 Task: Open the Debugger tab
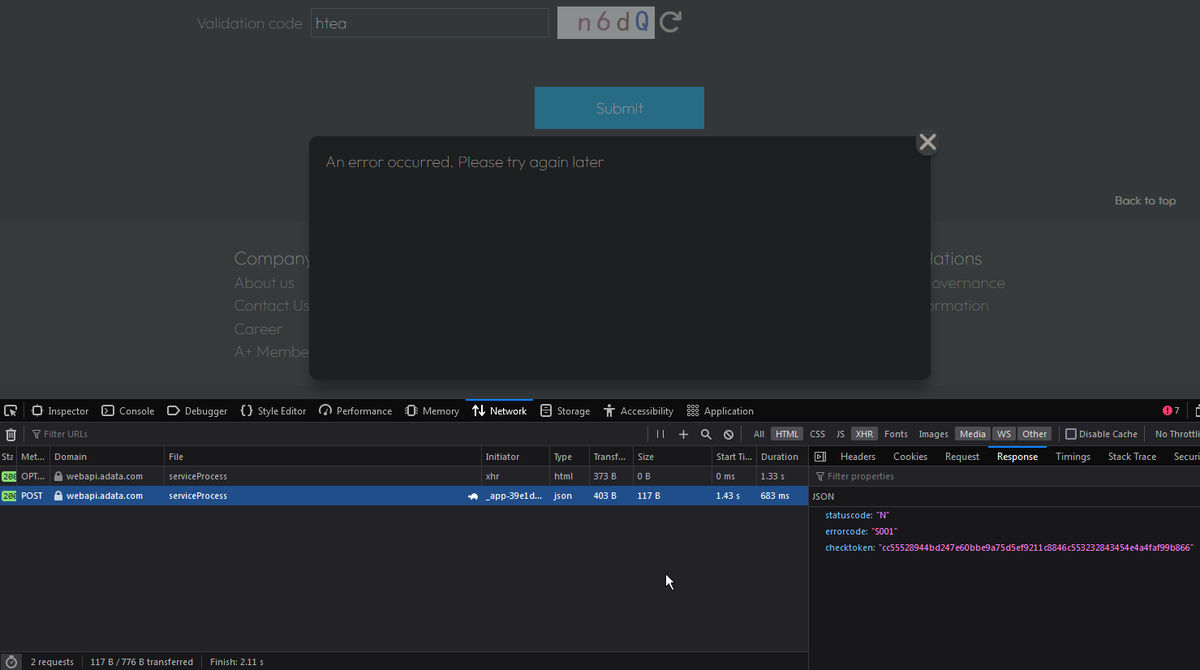pos(197,411)
